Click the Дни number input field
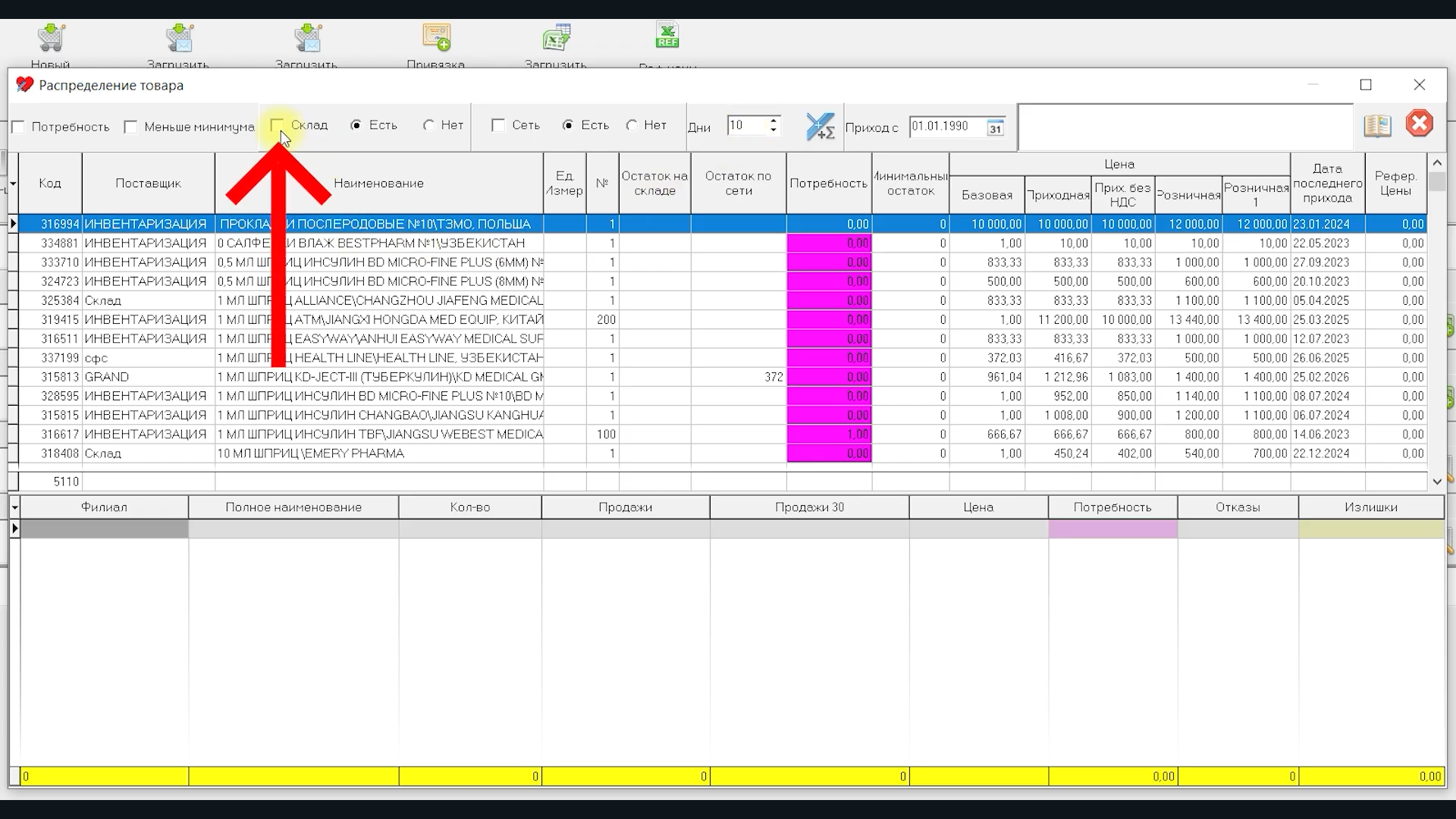Image resolution: width=1456 pixels, height=819 pixels. click(747, 126)
